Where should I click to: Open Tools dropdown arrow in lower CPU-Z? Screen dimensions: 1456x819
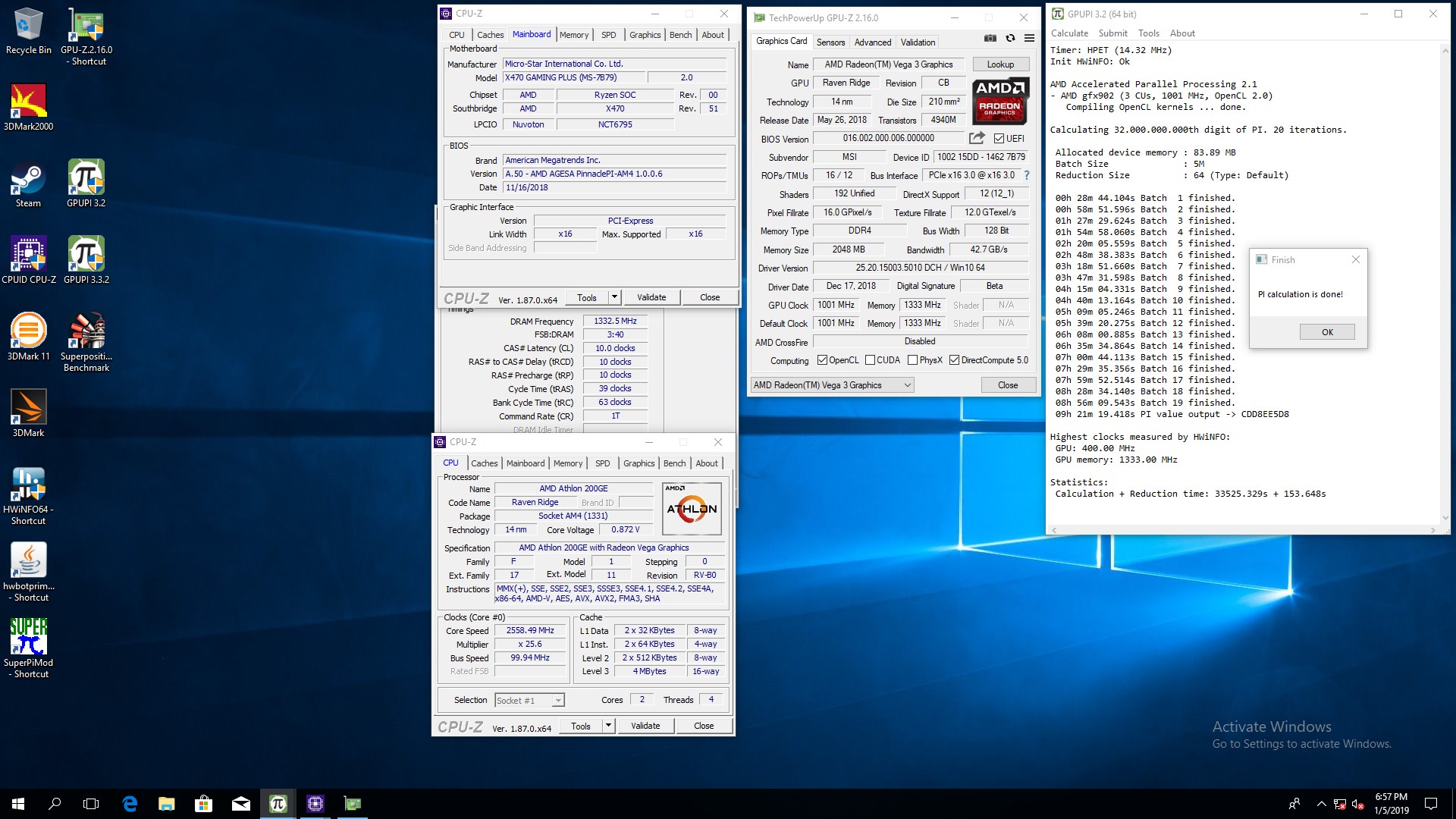608,726
